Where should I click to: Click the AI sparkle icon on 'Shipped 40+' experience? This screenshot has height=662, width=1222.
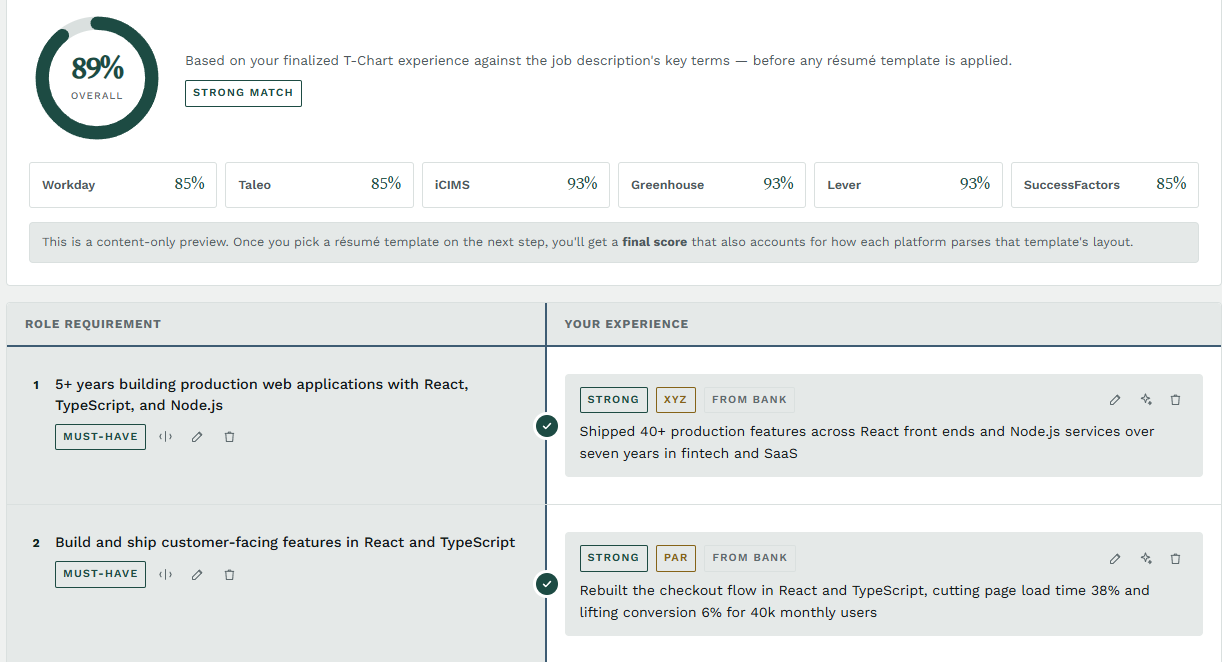[x=1146, y=400]
